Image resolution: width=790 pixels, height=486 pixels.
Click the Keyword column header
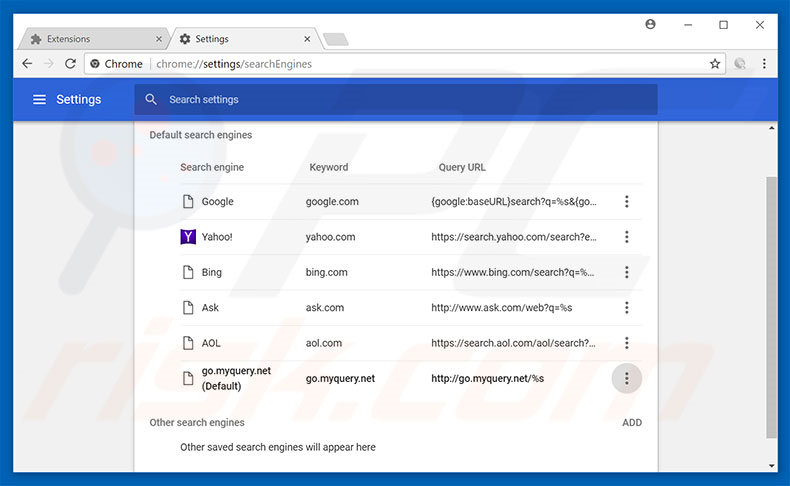328,167
